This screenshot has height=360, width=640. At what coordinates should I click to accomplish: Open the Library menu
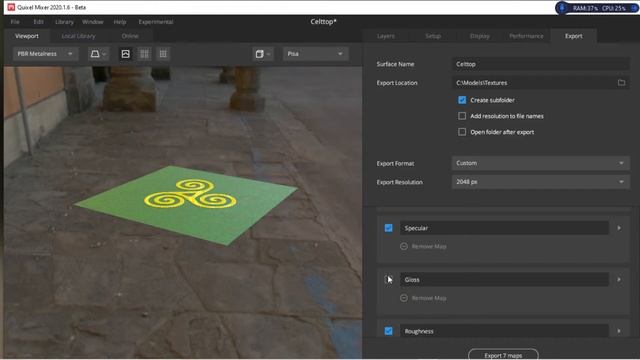point(64,22)
